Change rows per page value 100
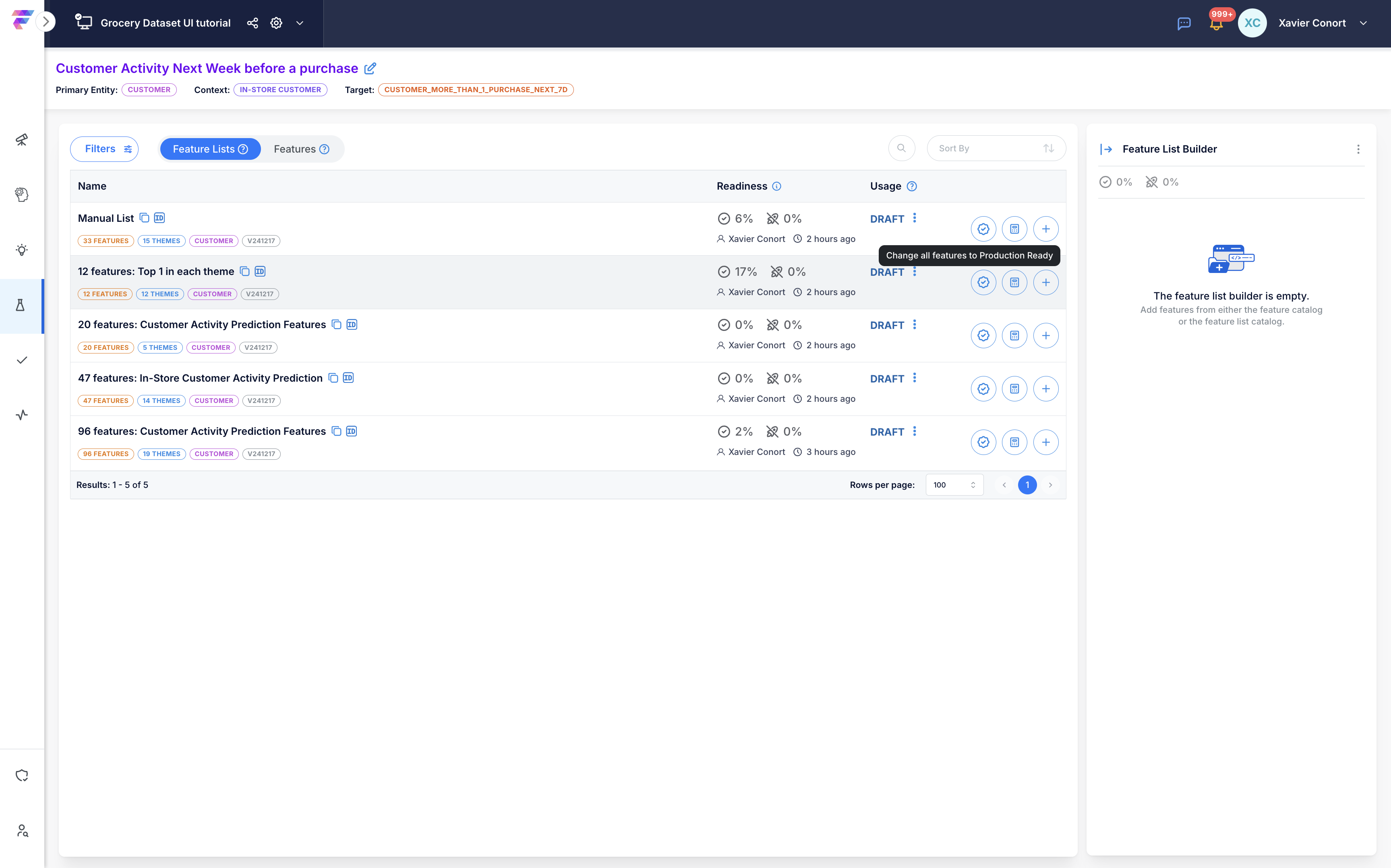 954,485
